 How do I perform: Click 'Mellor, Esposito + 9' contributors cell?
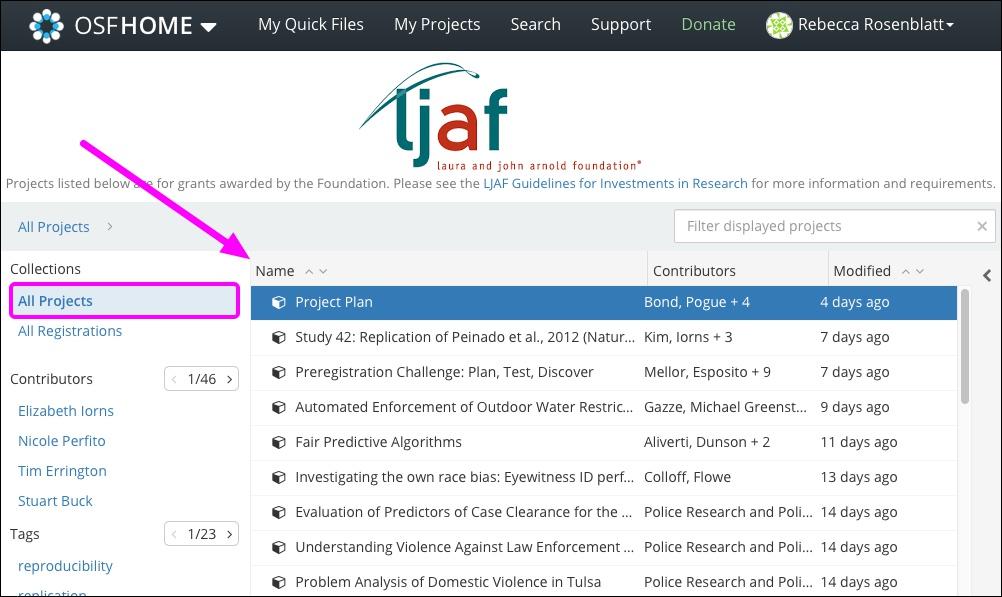(707, 372)
